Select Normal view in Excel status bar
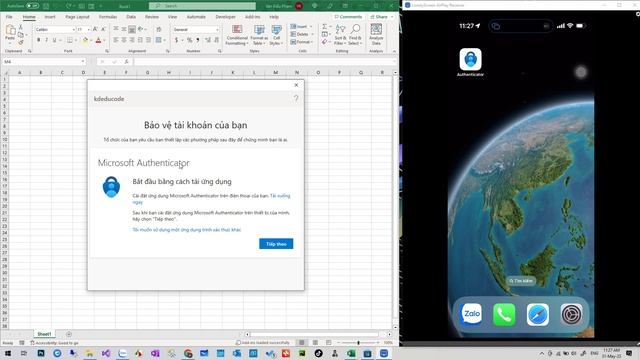 click(302, 342)
